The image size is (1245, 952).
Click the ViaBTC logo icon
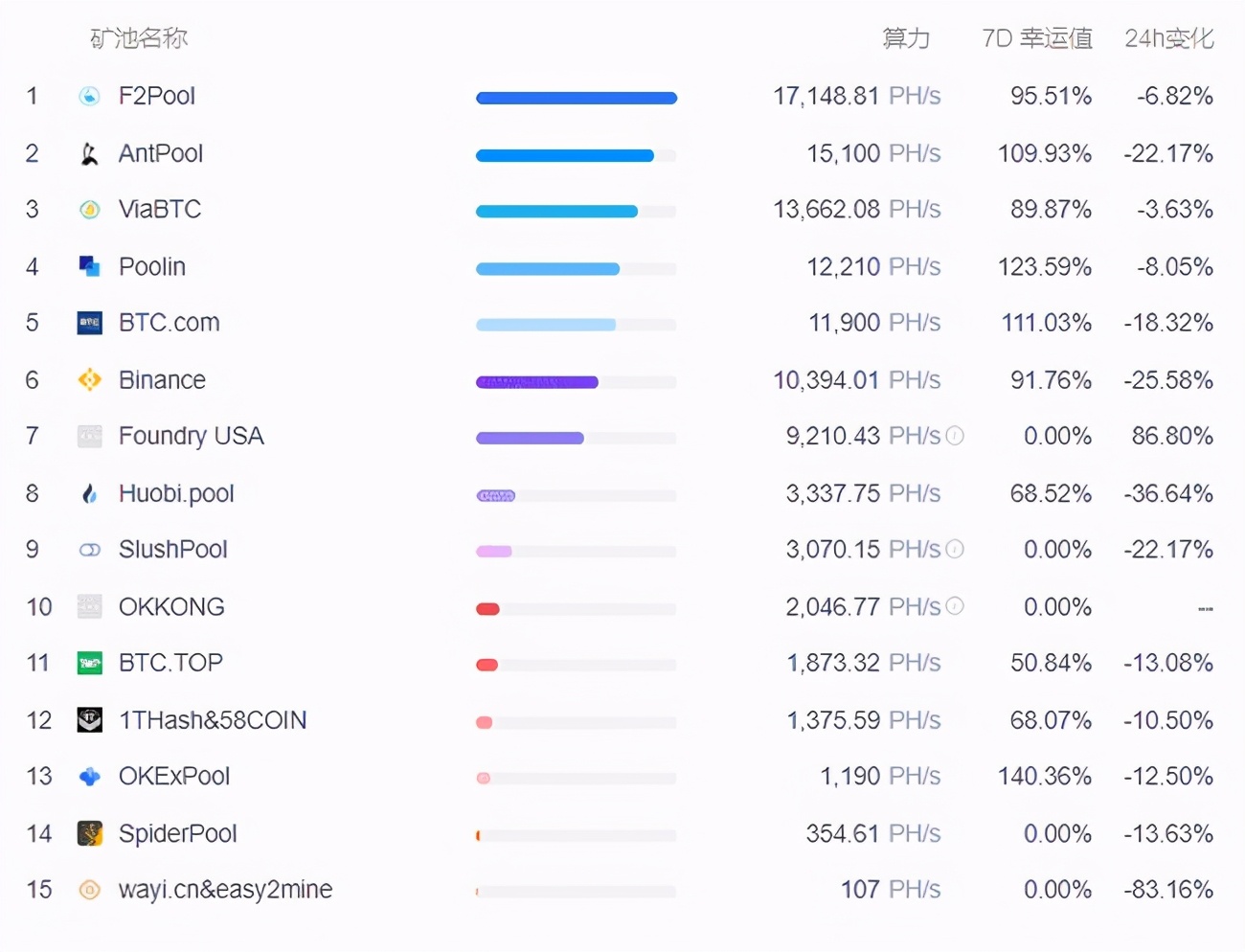pos(89,210)
